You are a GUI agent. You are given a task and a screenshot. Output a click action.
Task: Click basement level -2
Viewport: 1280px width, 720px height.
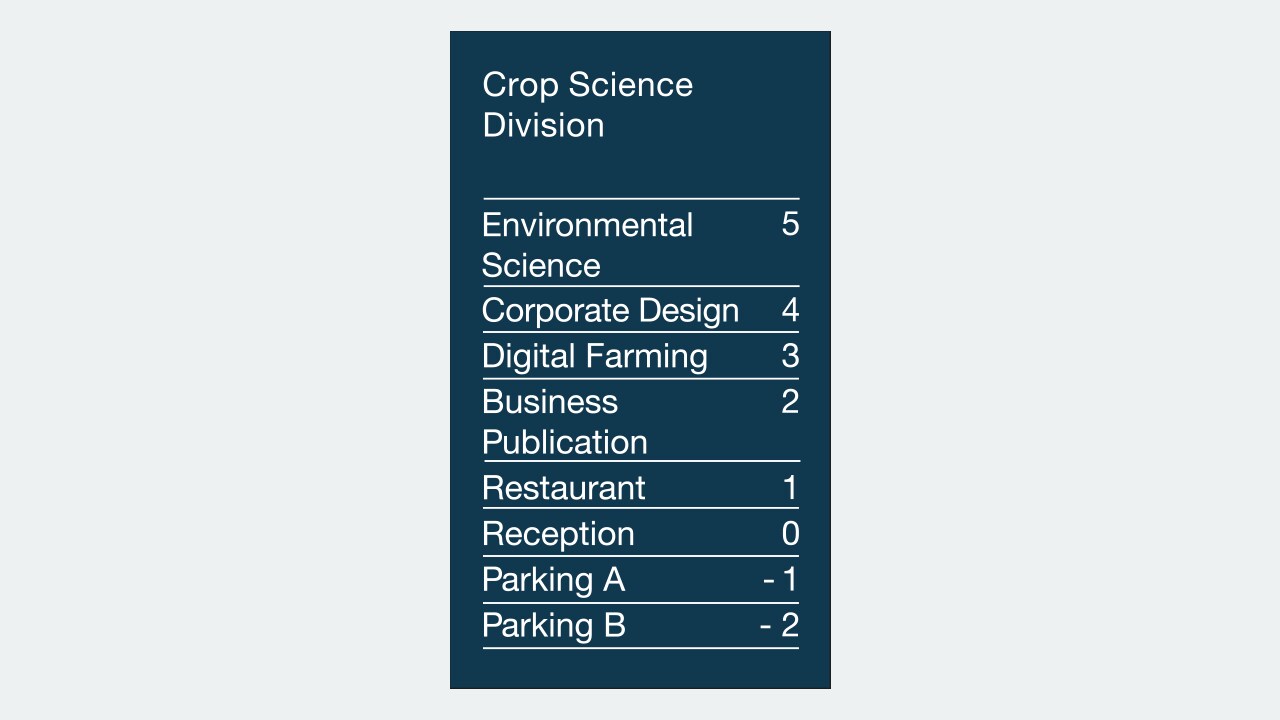[x=780, y=625]
